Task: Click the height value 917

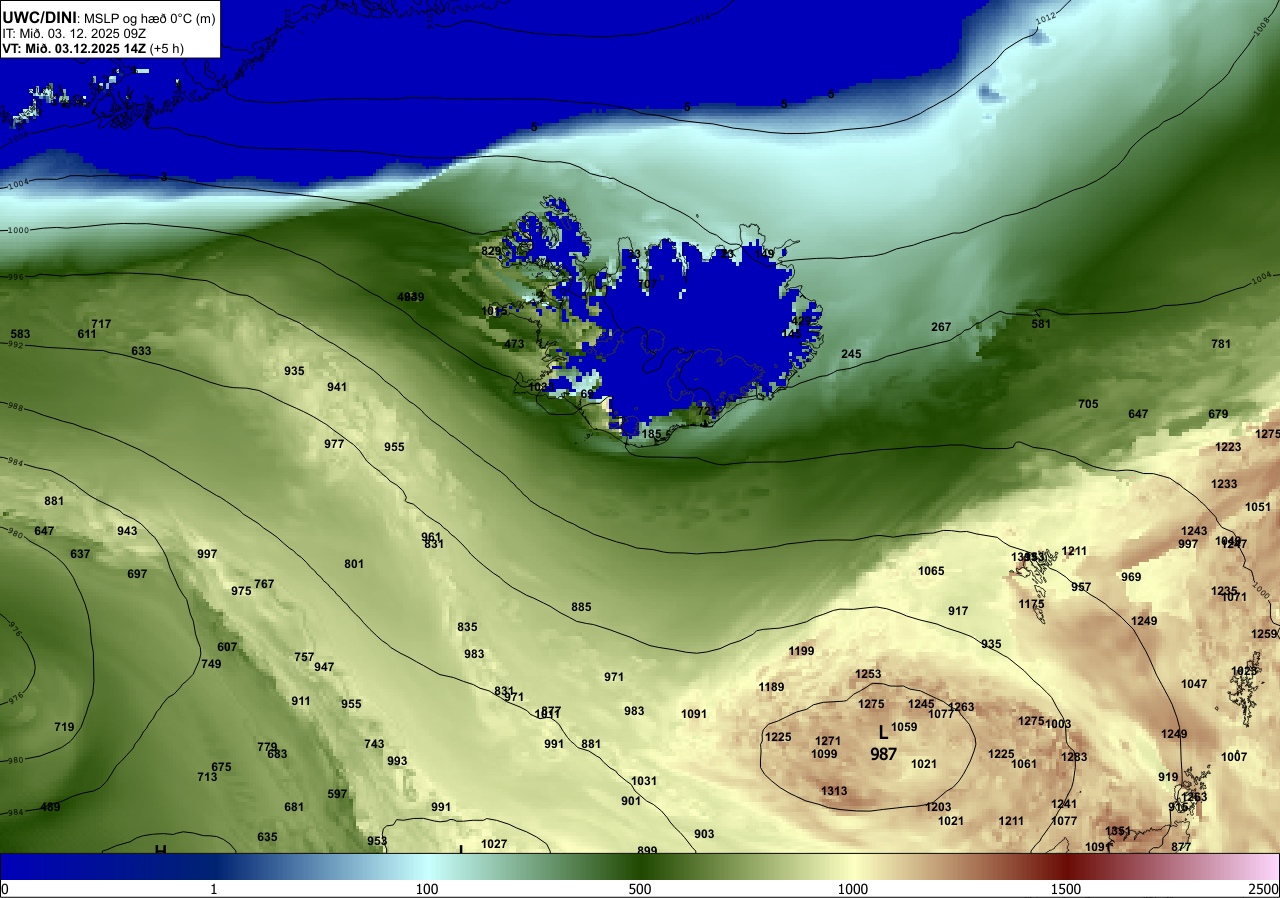Action: pos(958,611)
